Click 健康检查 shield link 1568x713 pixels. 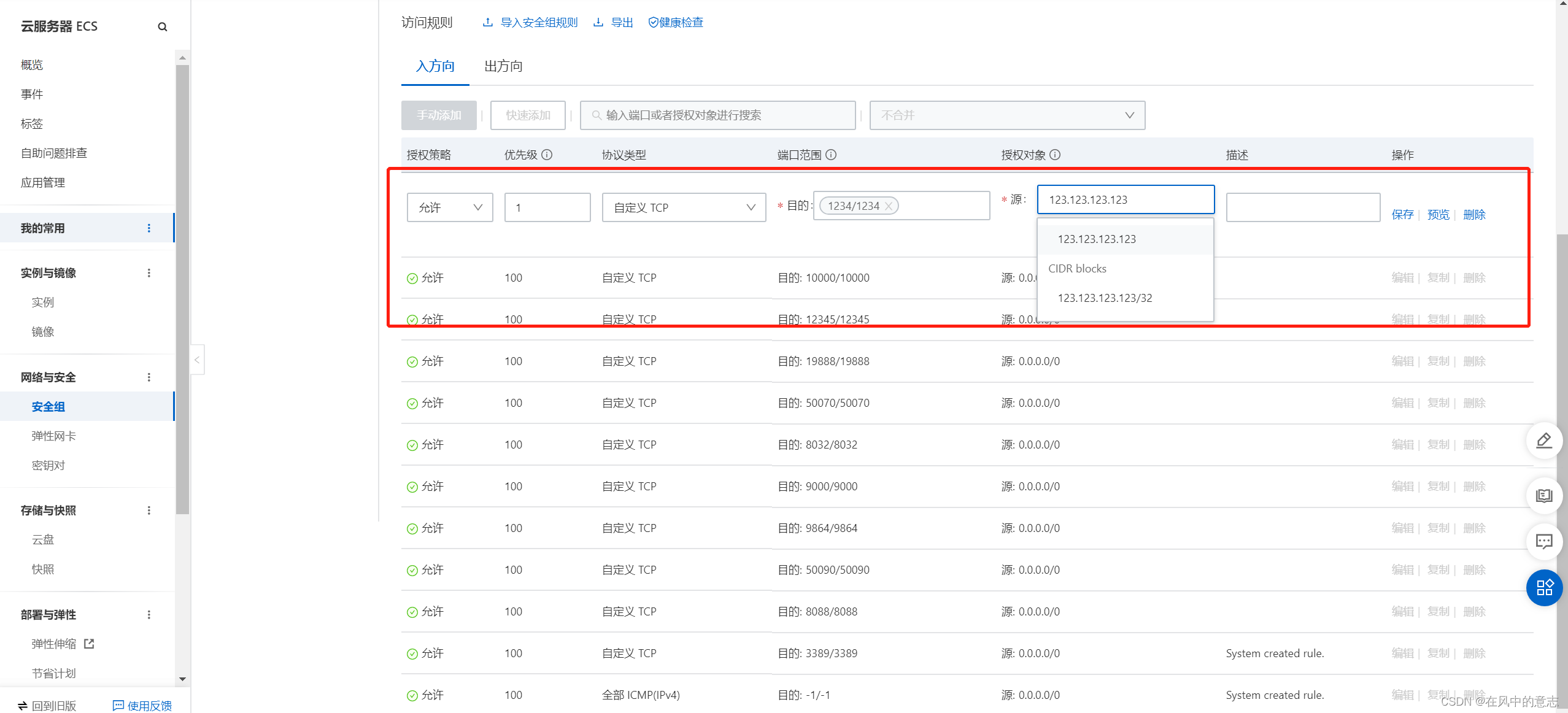tap(676, 23)
